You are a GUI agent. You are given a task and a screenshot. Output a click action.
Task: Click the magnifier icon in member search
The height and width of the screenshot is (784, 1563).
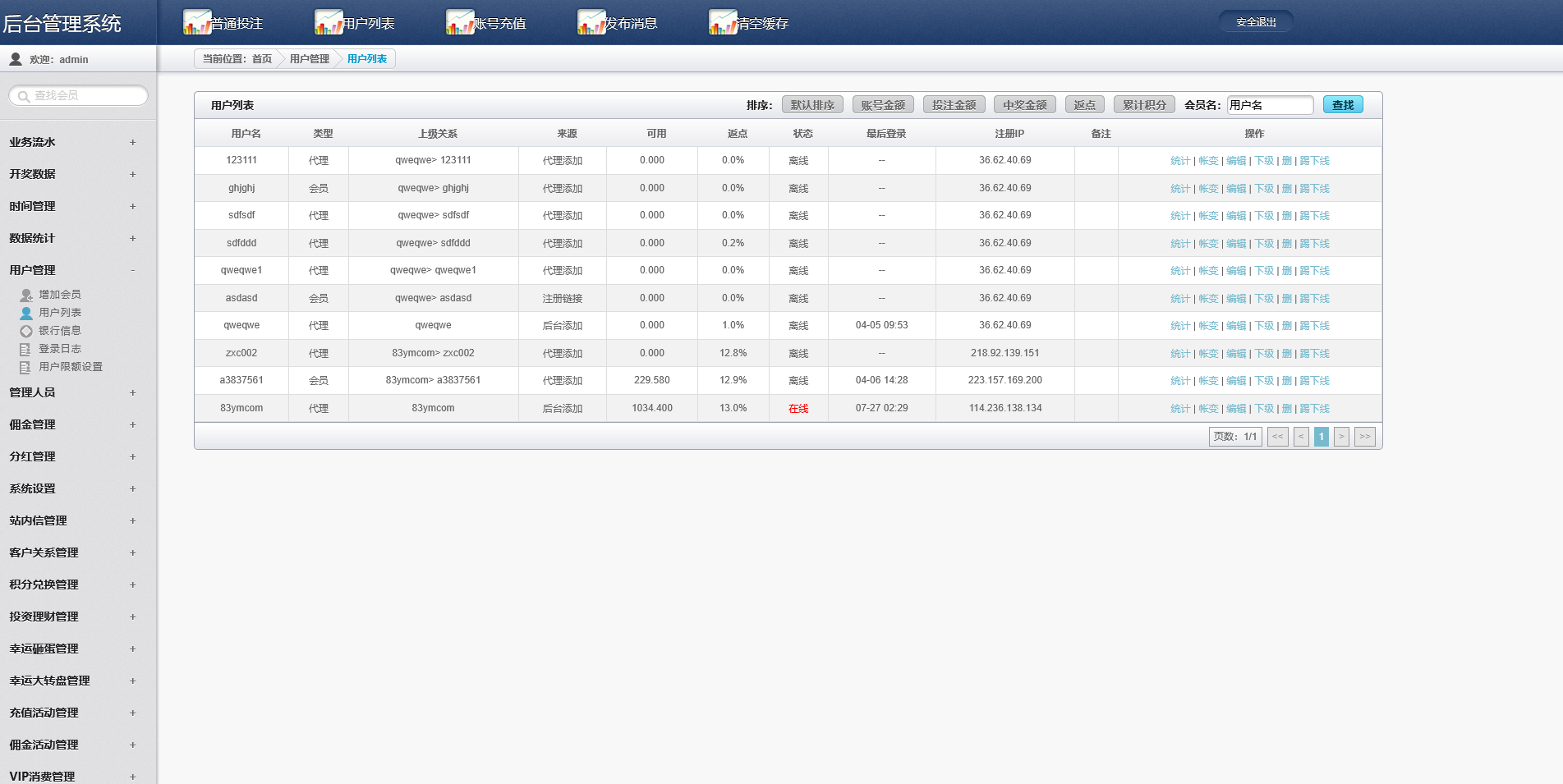coord(24,96)
